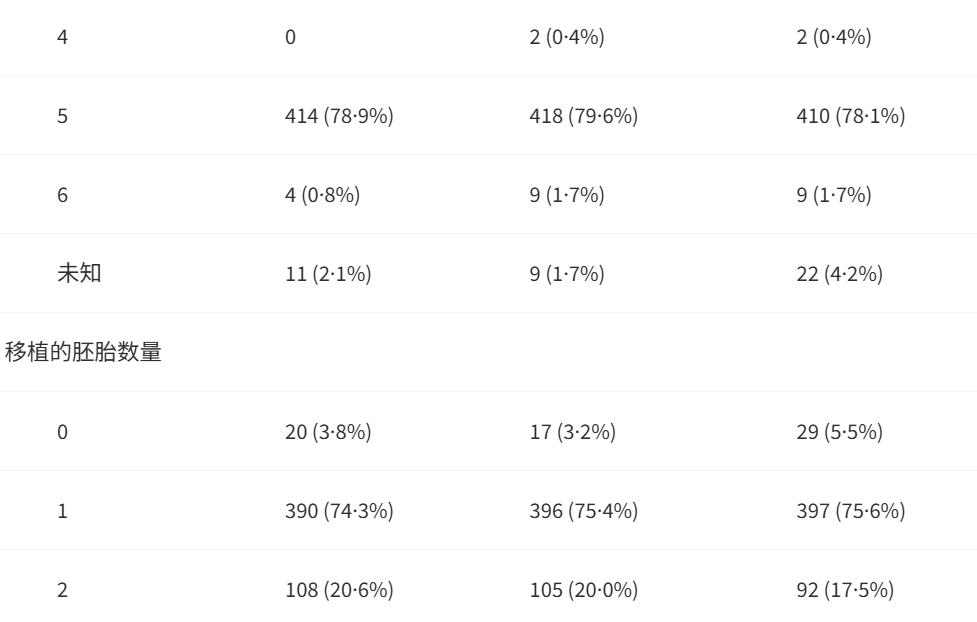Click cell 29 (5·5%)
Viewport: 977px width, 622px height.
click(839, 432)
